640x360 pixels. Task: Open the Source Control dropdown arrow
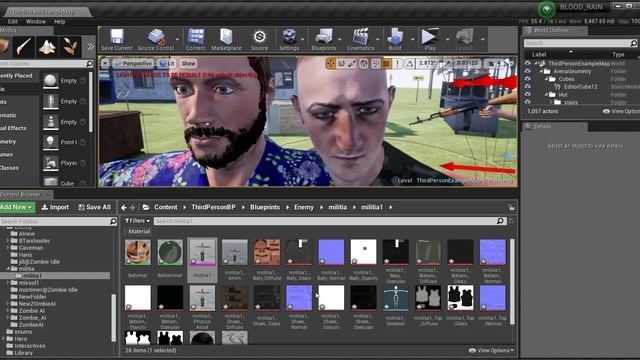tap(177, 40)
